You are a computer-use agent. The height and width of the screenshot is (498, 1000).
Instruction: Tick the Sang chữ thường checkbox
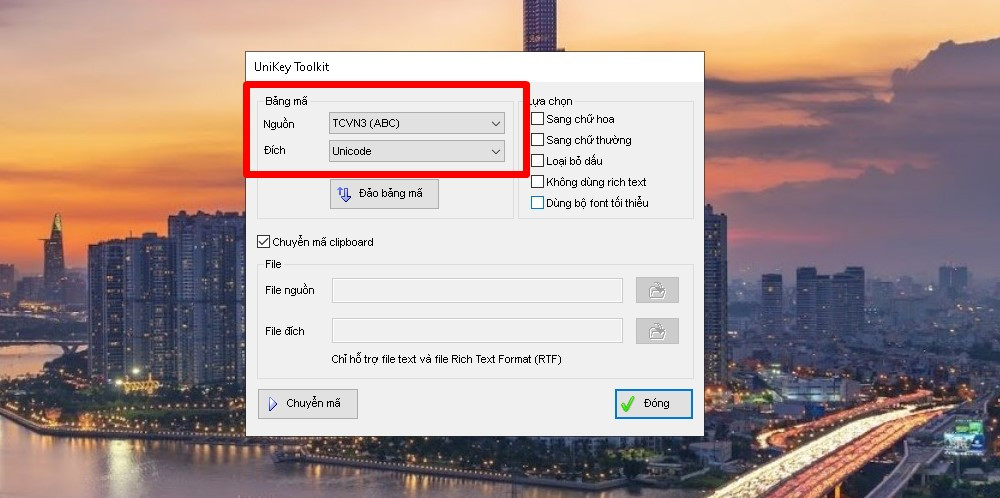pyautogui.click(x=538, y=140)
